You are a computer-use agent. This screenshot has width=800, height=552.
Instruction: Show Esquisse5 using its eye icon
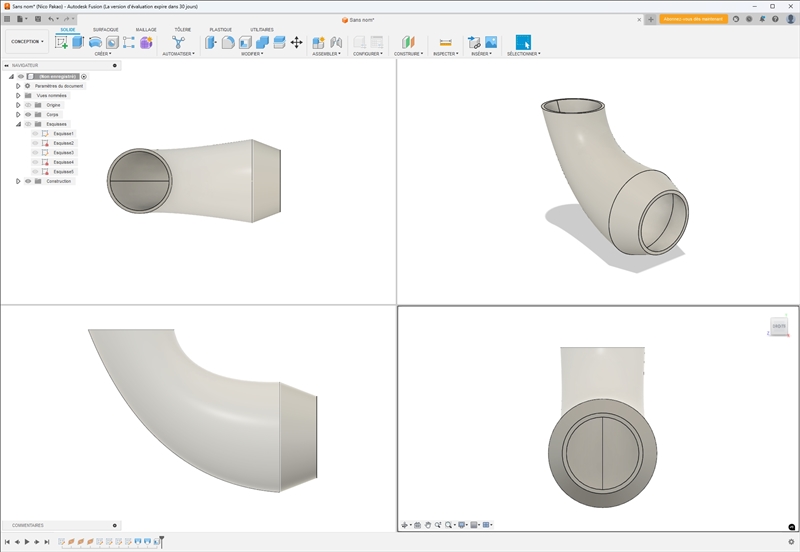(35, 172)
